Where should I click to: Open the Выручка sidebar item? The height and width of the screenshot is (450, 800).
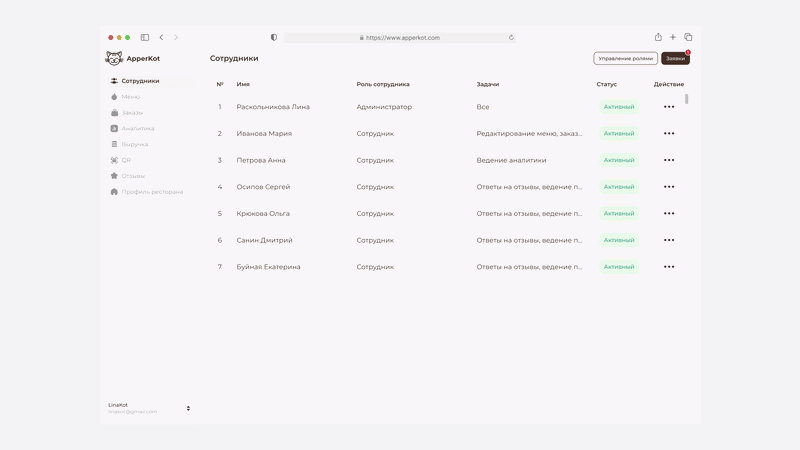[x=130, y=144]
